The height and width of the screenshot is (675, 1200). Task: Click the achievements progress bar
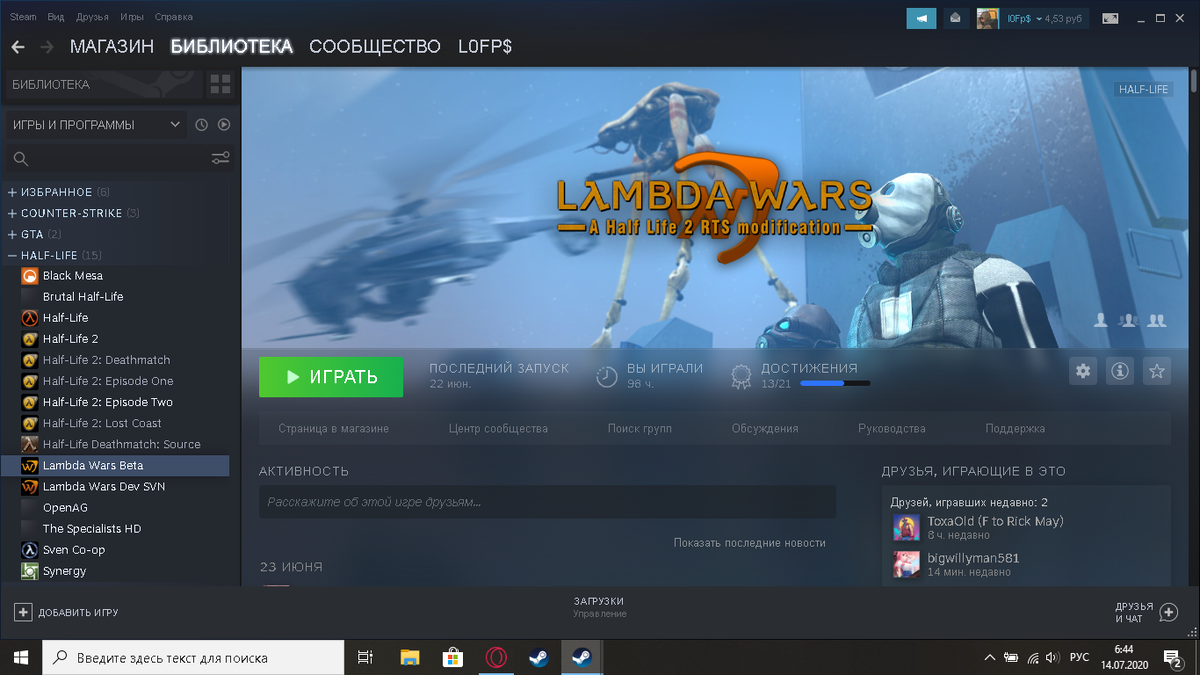[x=835, y=383]
